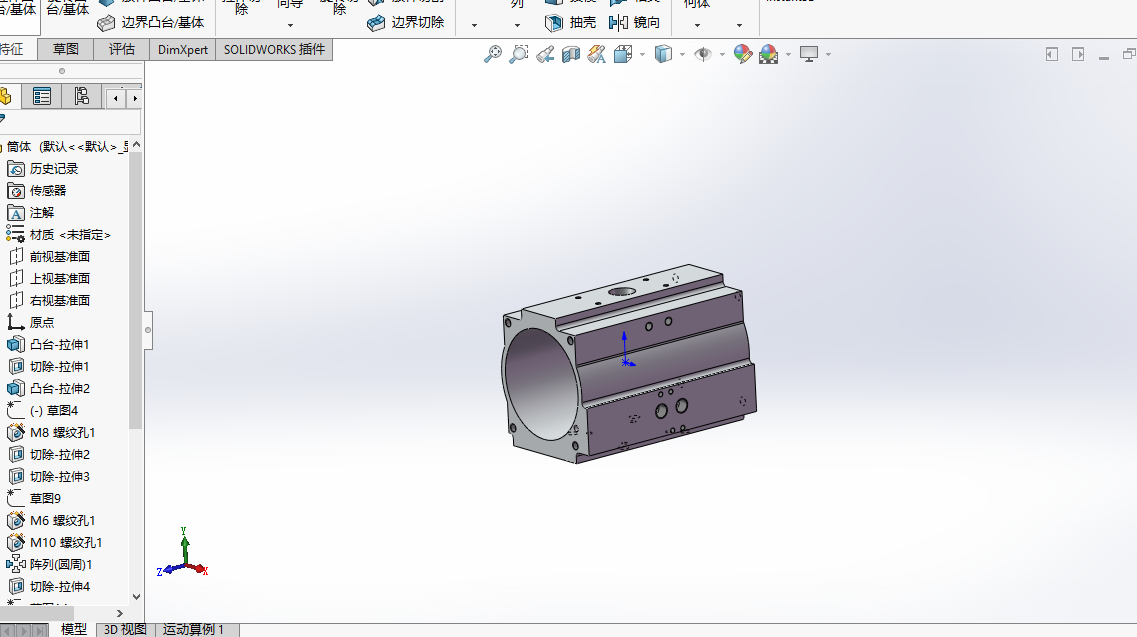Activate the Section View icon

(571, 54)
